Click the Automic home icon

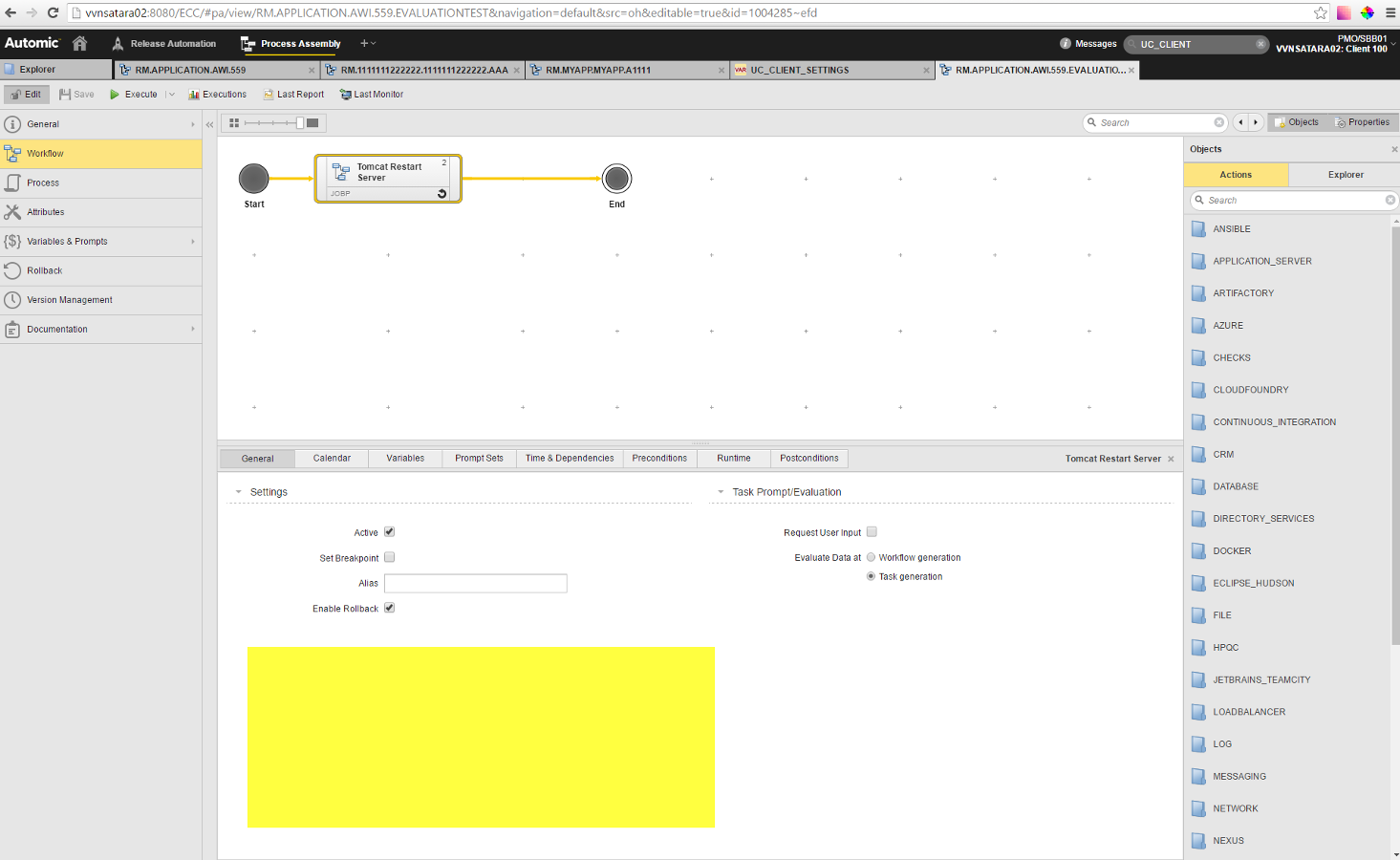[x=81, y=43]
